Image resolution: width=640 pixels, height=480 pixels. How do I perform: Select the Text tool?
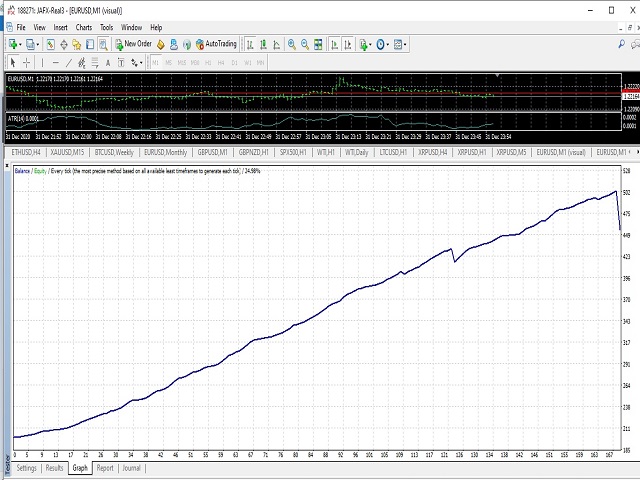108,62
